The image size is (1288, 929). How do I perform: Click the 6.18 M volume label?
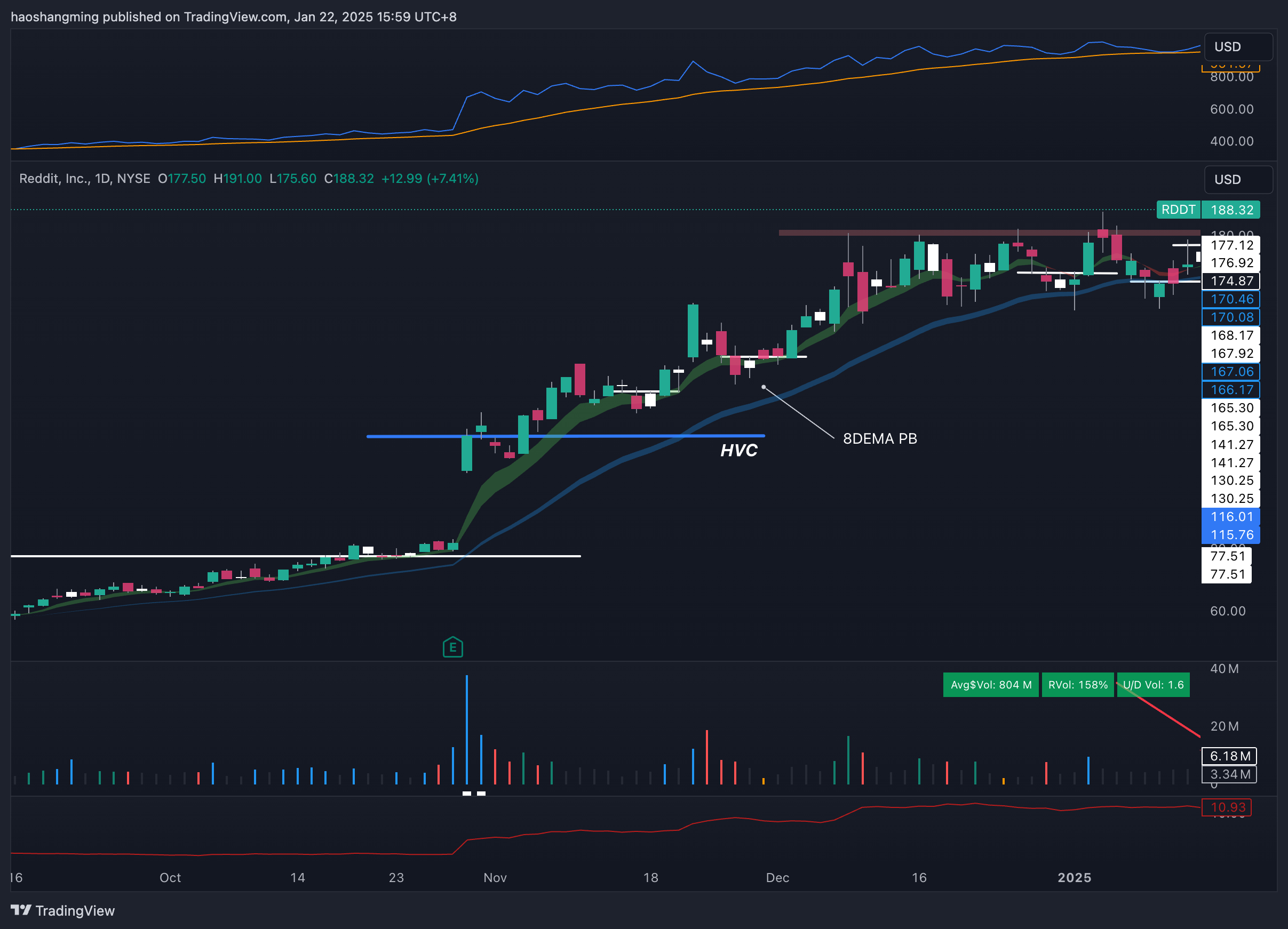coord(1229,756)
